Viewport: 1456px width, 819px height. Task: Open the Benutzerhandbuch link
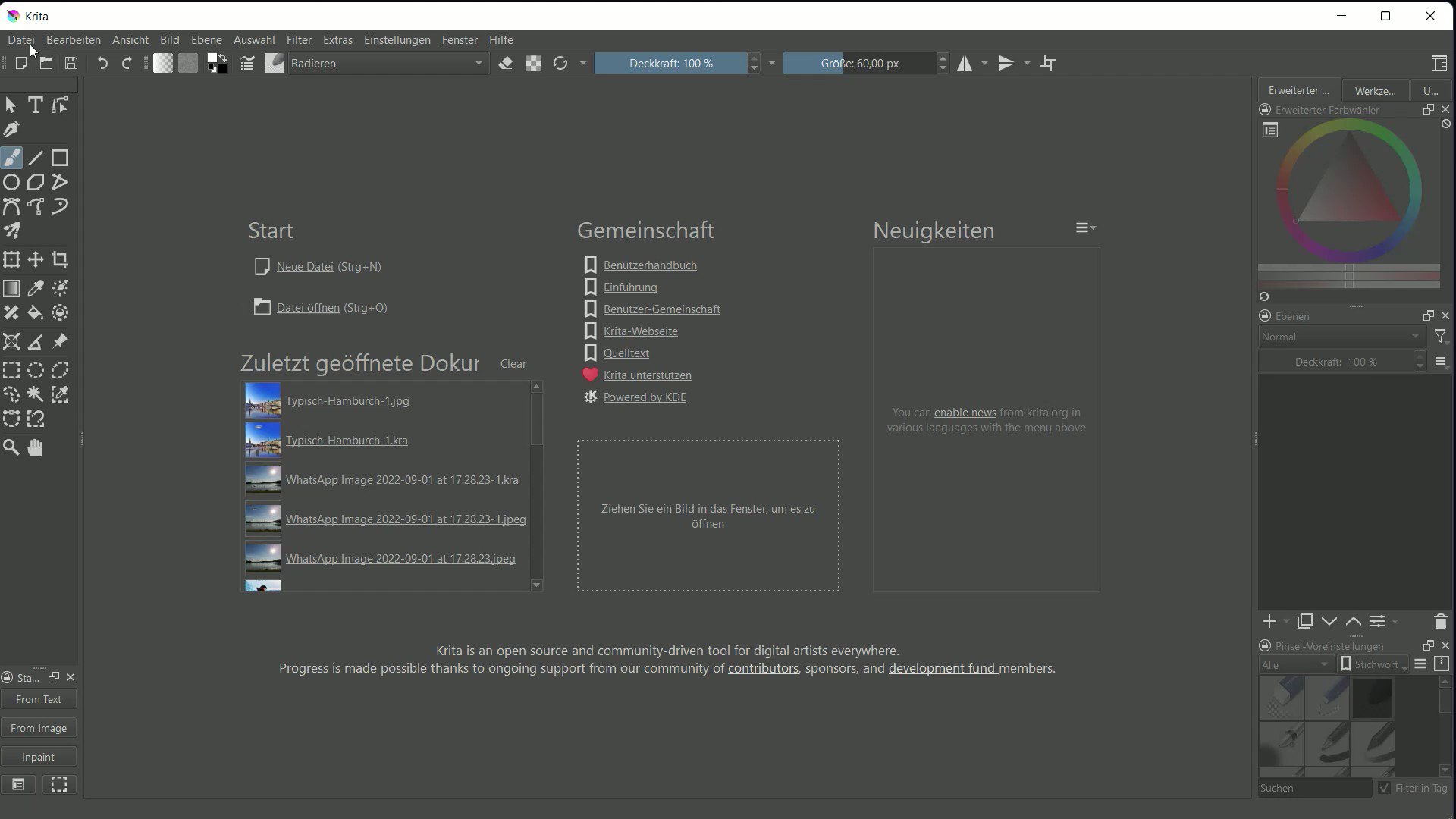click(650, 265)
